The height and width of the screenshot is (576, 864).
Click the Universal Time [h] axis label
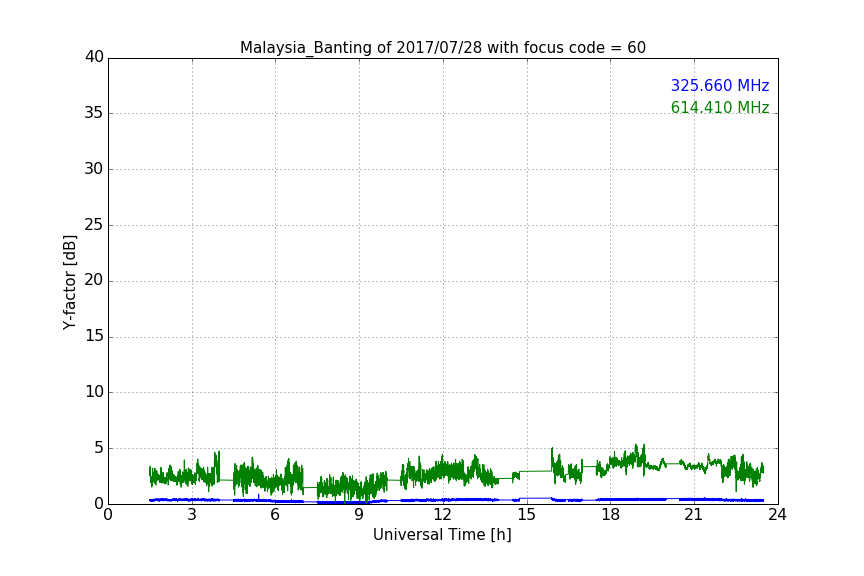442,535
